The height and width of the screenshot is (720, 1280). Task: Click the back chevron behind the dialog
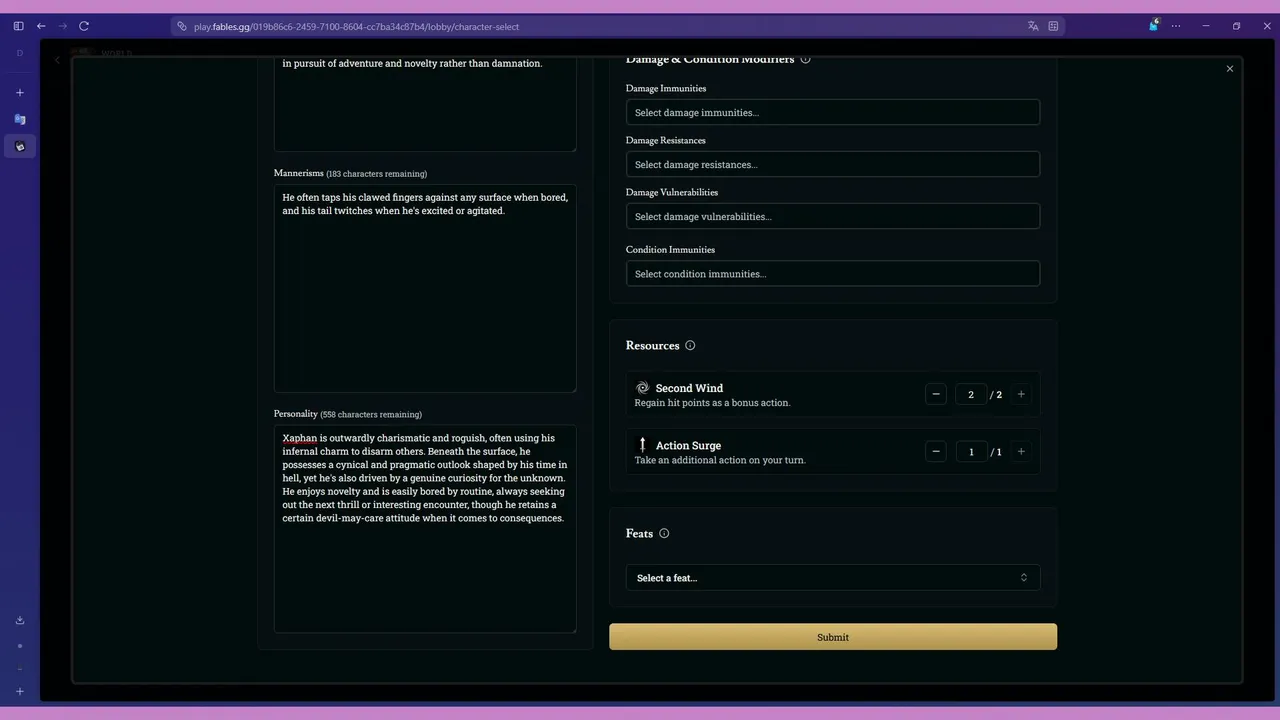57,60
